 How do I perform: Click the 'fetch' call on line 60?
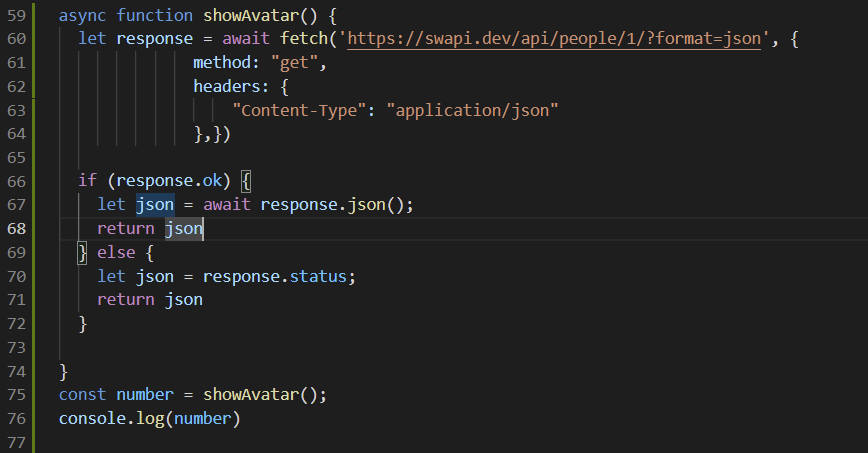coord(304,39)
